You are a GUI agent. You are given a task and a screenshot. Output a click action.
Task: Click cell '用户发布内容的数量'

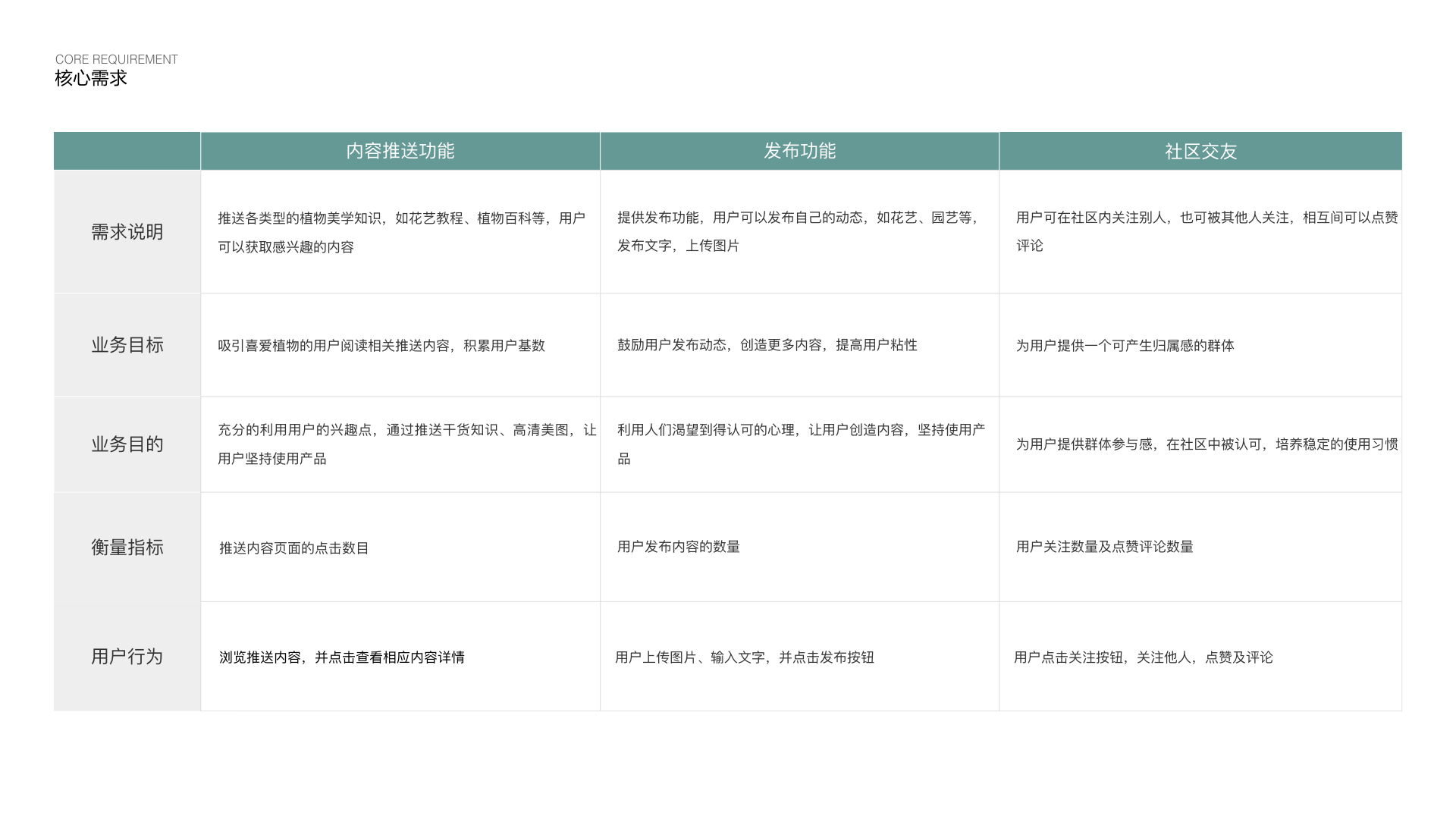pos(799,548)
